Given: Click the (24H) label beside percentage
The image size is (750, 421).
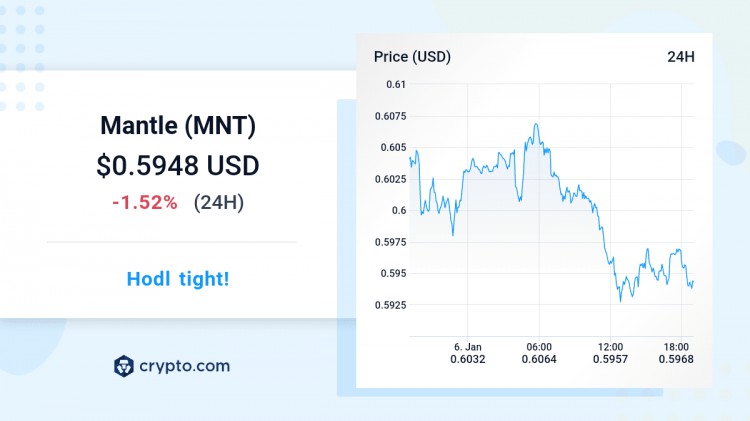Looking at the screenshot, I should pyautogui.click(x=219, y=202).
